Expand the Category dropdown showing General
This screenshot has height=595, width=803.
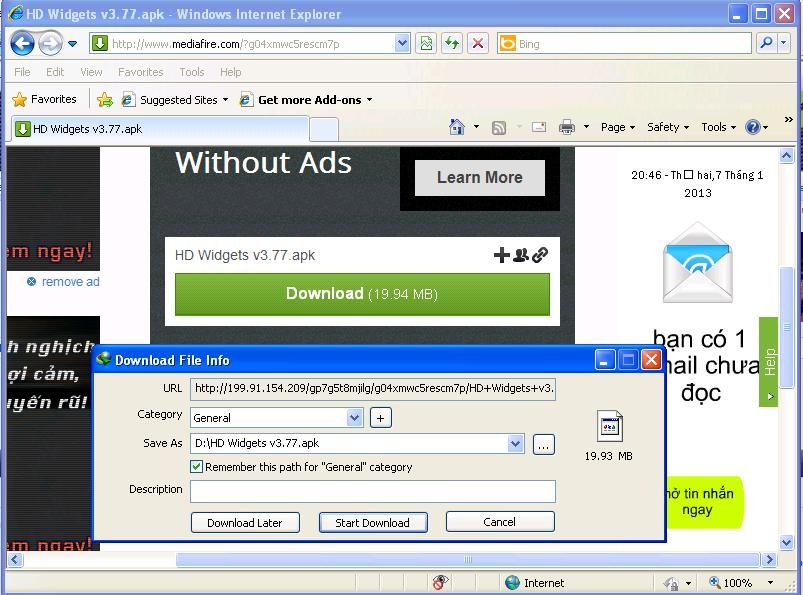point(354,418)
